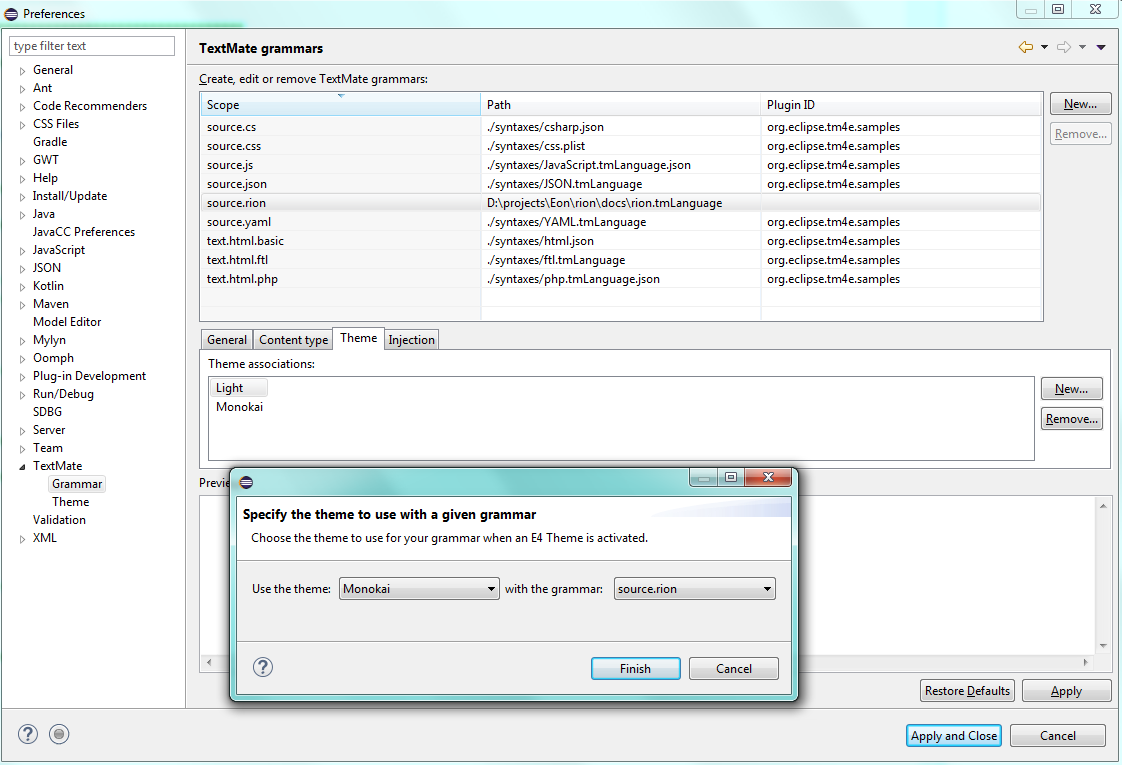Click the forward navigation arrow

[1066, 46]
